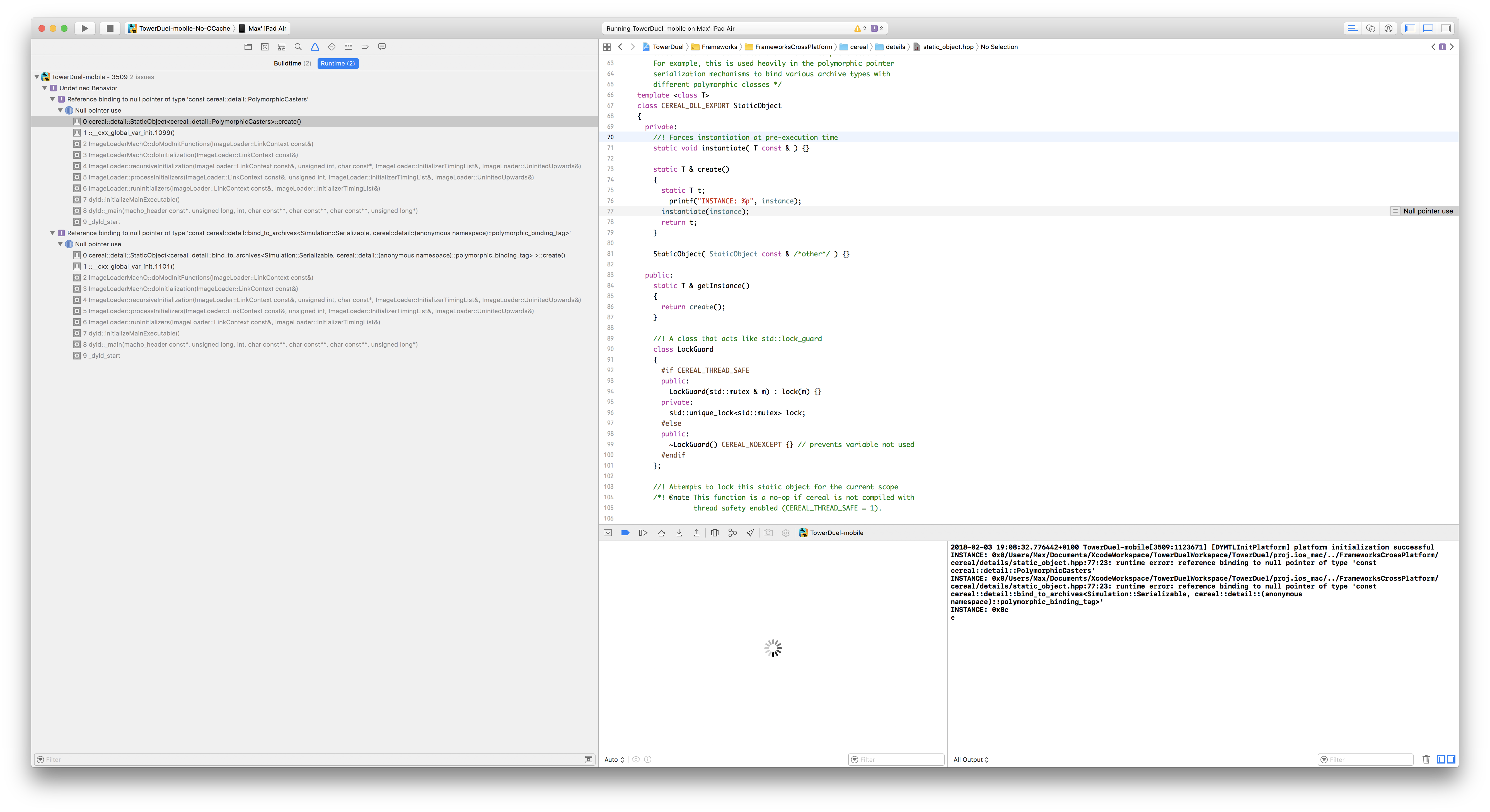Open the Find navigator (magnifier icon)

(298, 47)
